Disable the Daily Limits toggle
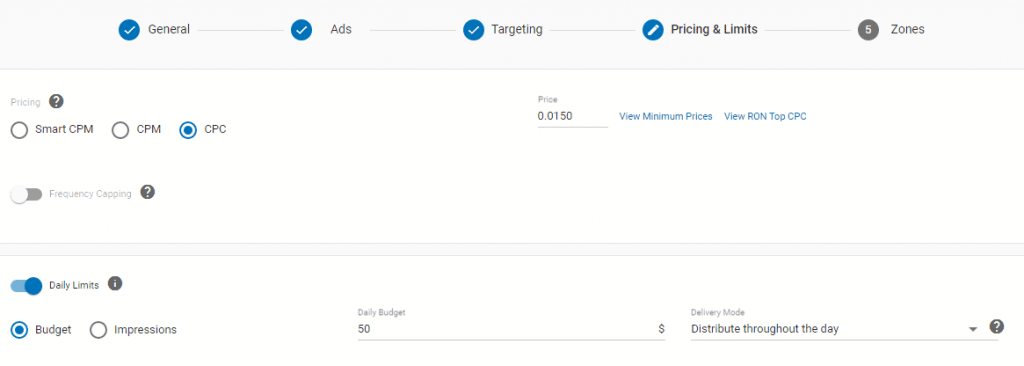1024x366 pixels. click(x=26, y=286)
